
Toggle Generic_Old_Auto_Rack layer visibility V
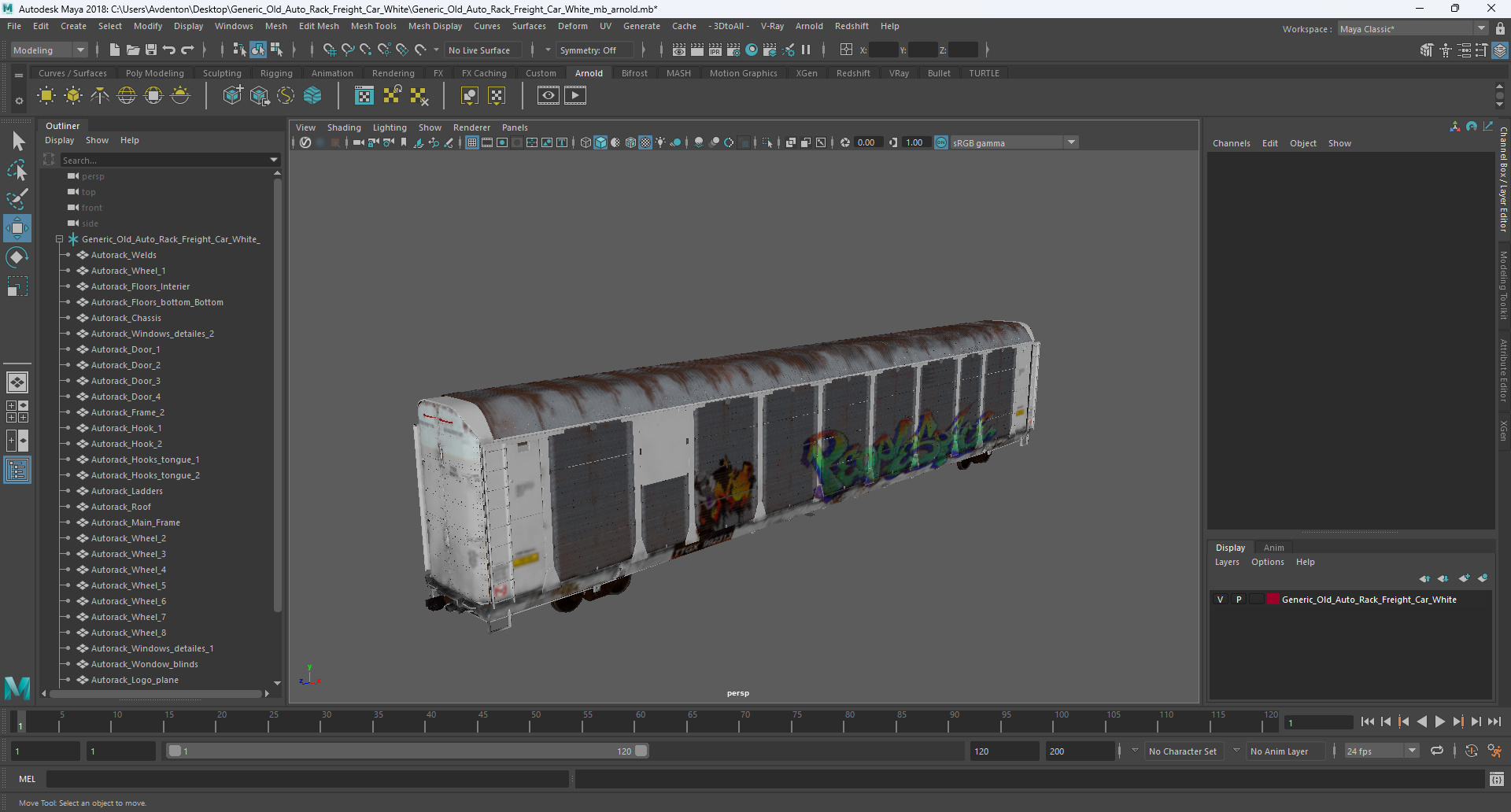[x=1221, y=600]
